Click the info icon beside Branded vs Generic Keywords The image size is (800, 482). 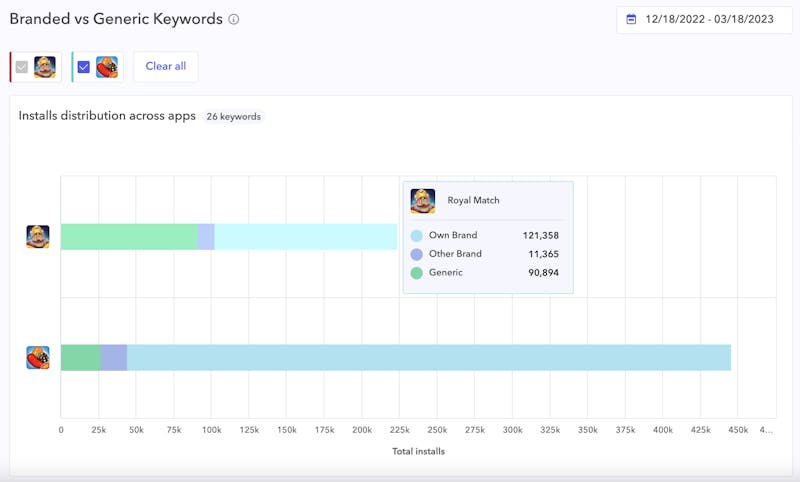(x=234, y=19)
